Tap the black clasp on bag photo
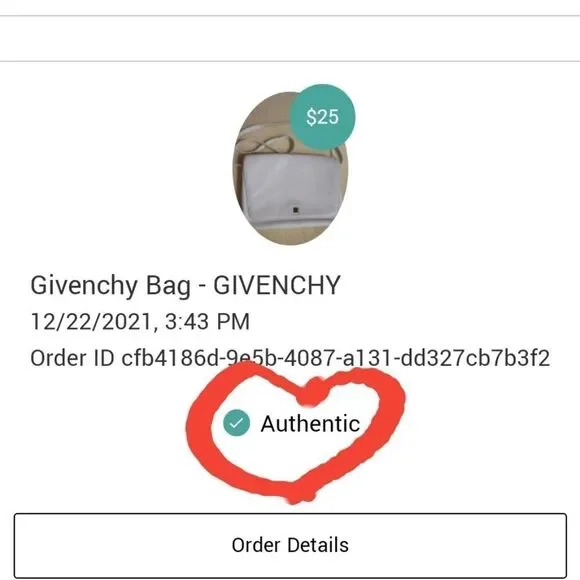The width and height of the screenshot is (580, 580). 295,210
